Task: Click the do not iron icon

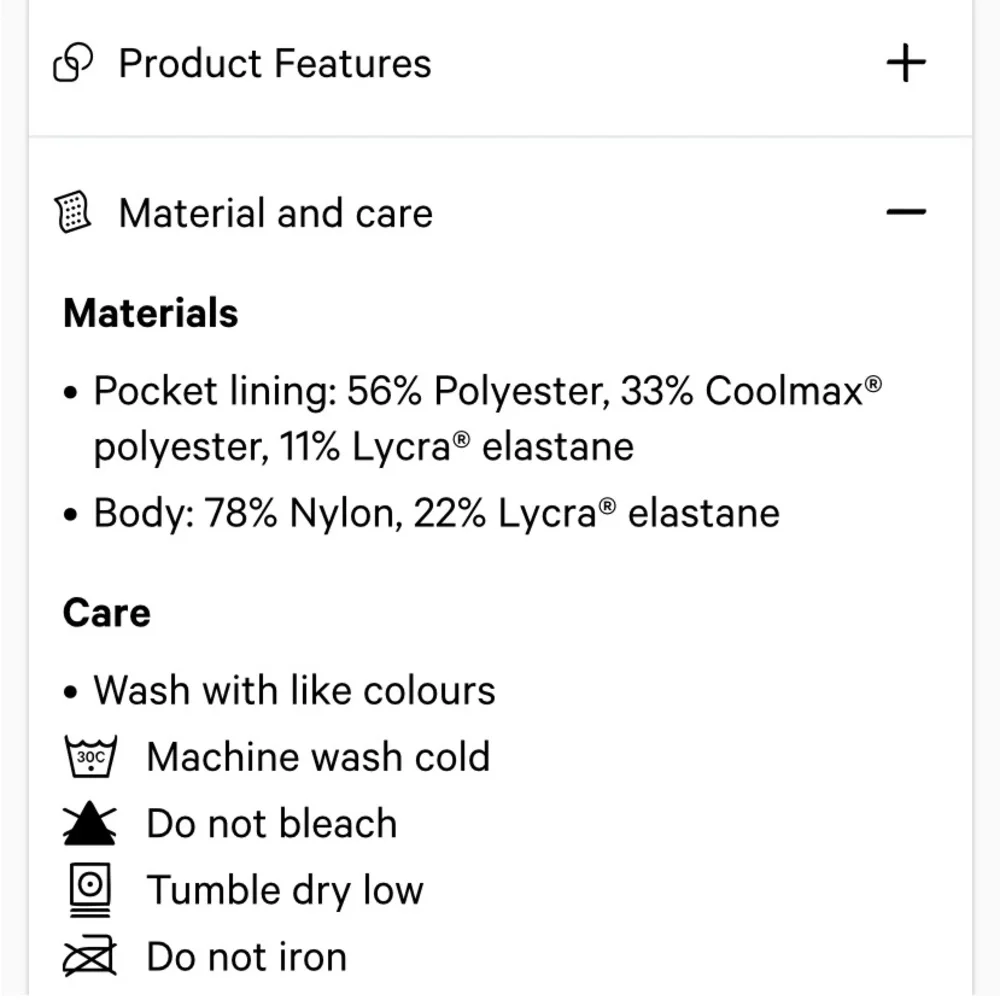Action: [90, 957]
